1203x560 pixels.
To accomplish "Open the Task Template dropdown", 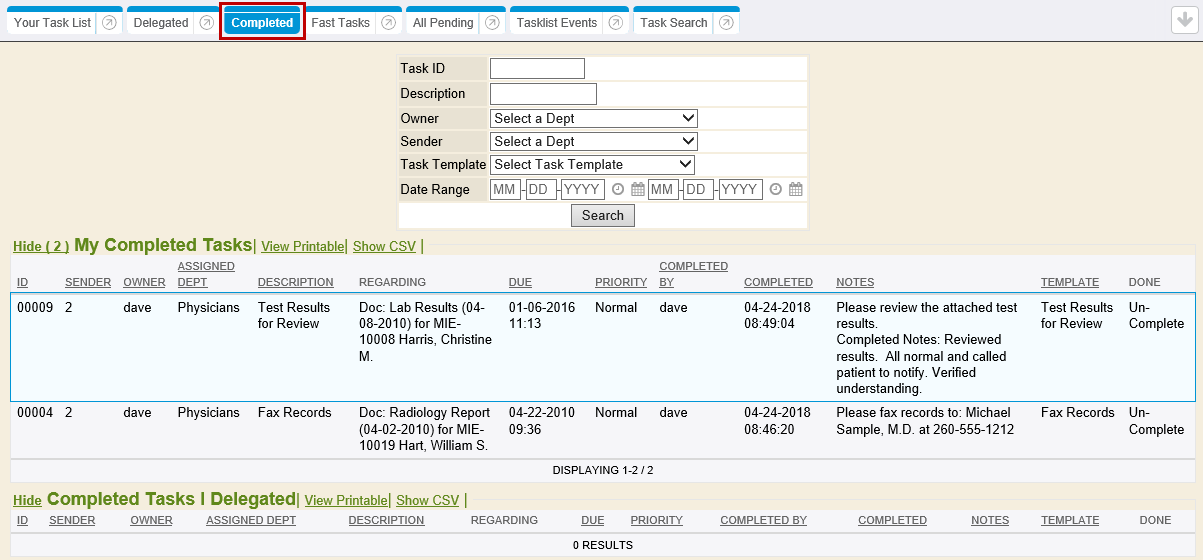I will point(592,165).
